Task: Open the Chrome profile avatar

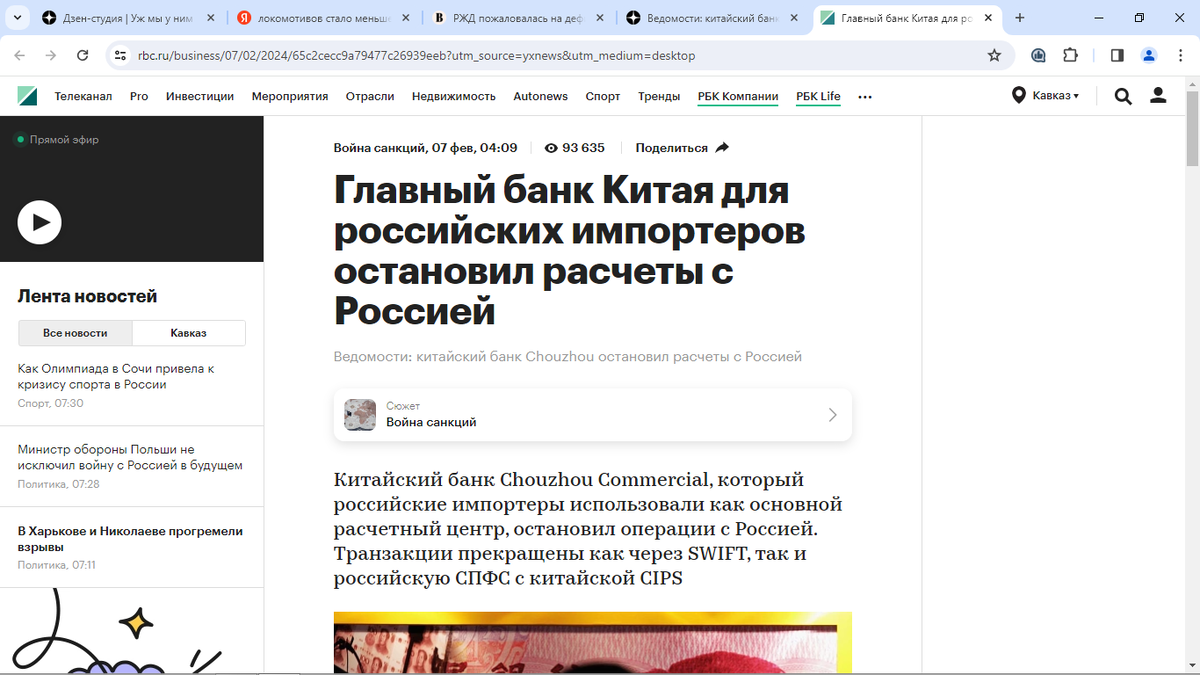Action: tap(1149, 55)
